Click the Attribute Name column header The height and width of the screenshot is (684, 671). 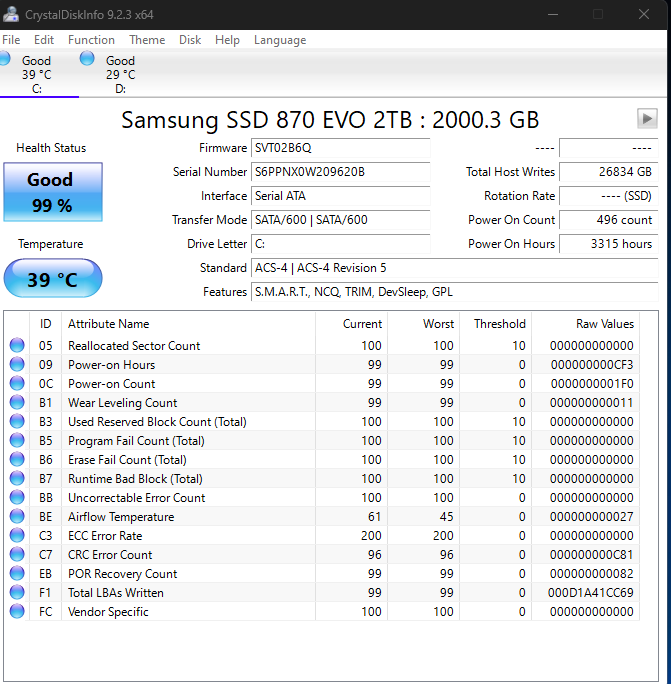[188, 324]
